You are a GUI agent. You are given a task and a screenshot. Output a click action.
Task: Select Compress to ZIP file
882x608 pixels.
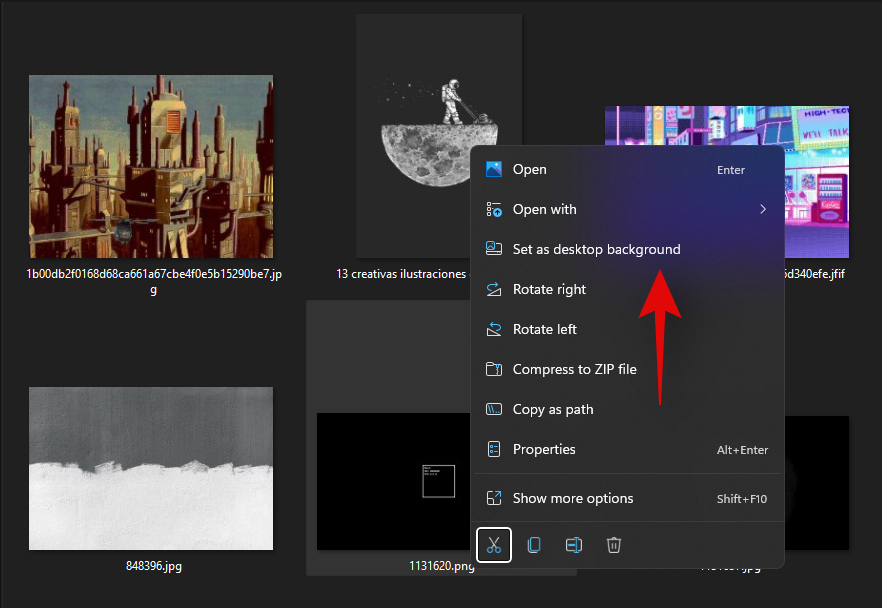pos(574,370)
